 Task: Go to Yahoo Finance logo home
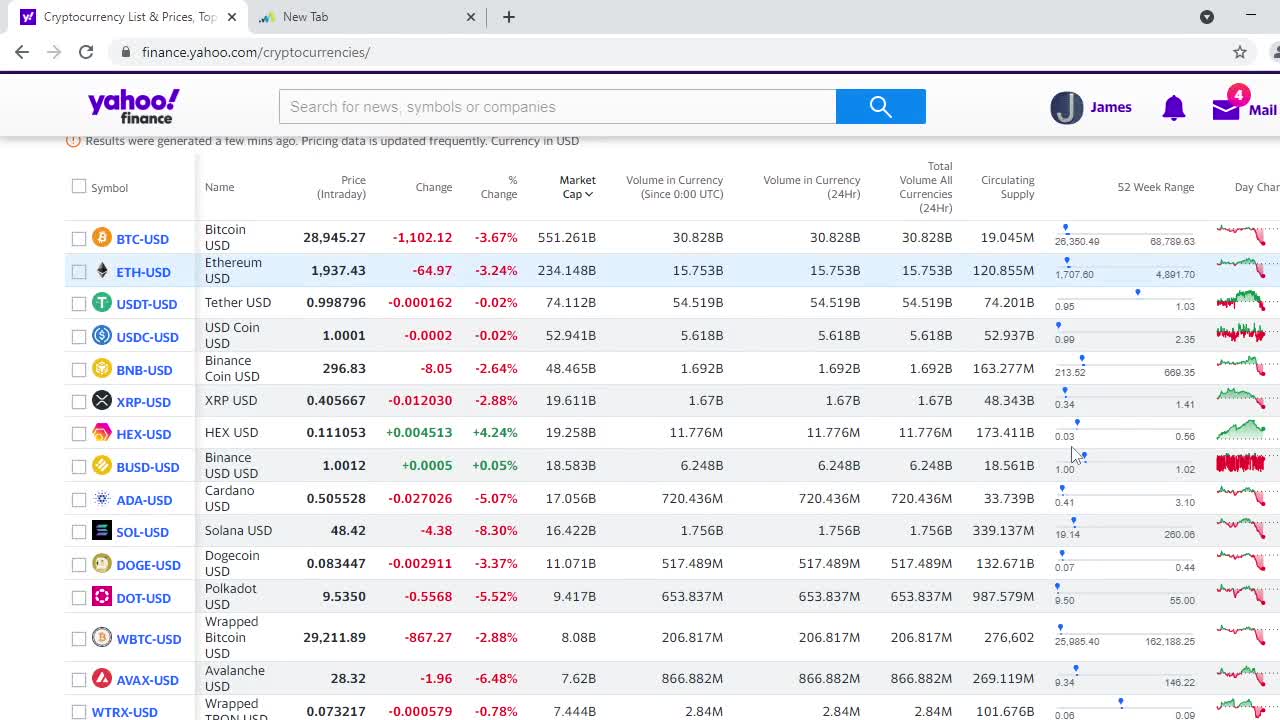tap(134, 106)
